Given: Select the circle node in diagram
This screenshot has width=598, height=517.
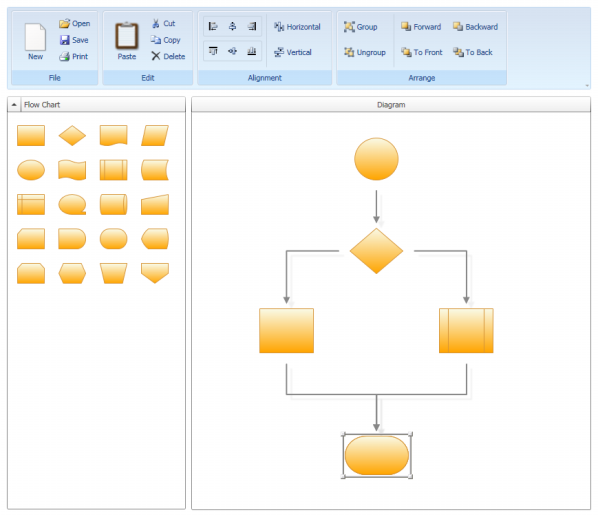Looking at the screenshot, I should pyautogui.click(x=376, y=159).
